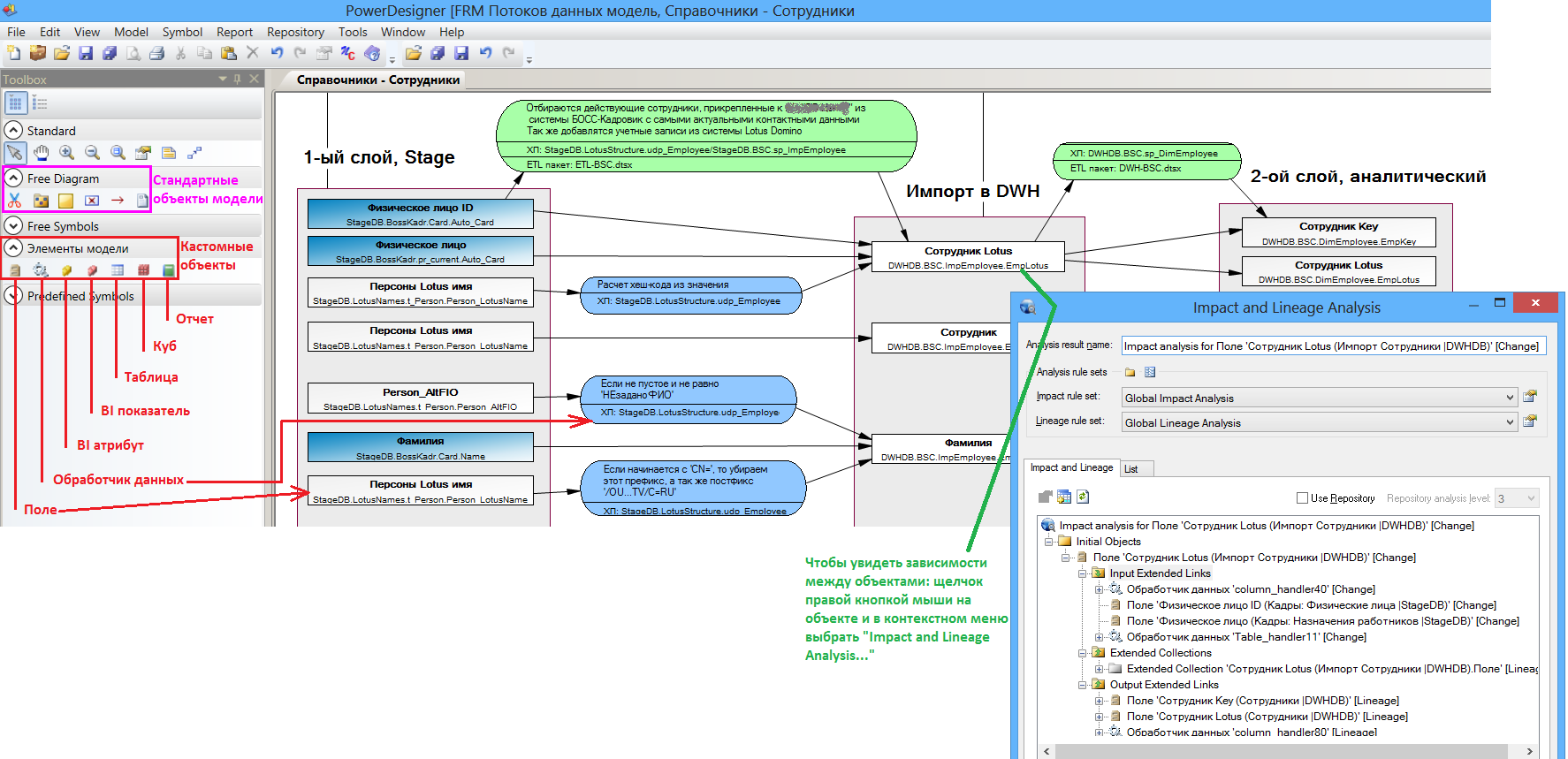Collapse the Free Diagram toolbox group

[13, 178]
